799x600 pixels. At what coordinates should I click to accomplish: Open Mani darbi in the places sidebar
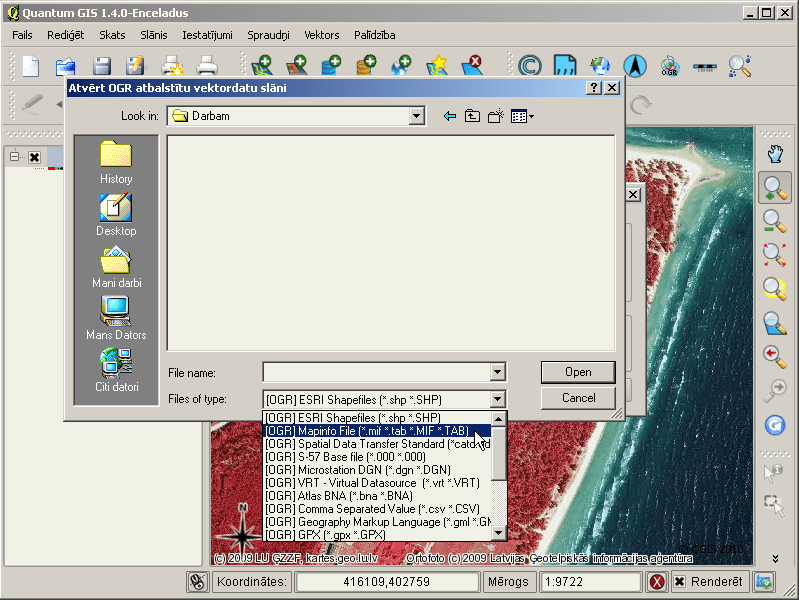[117, 267]
